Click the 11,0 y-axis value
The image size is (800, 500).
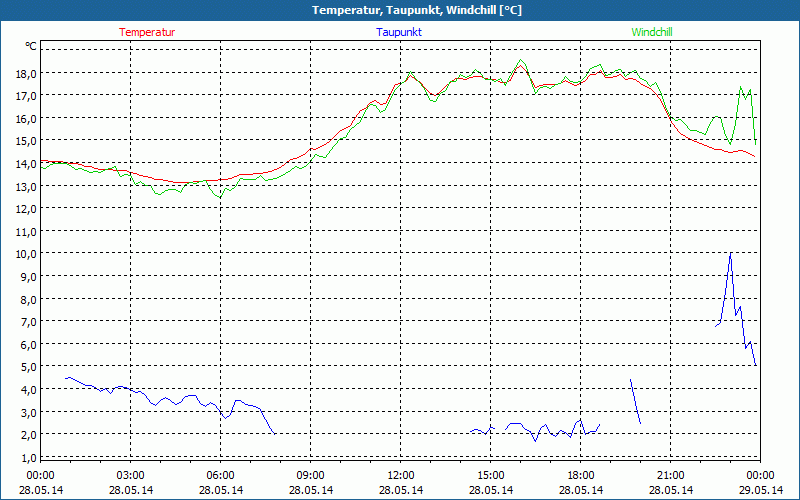(26, 232)
